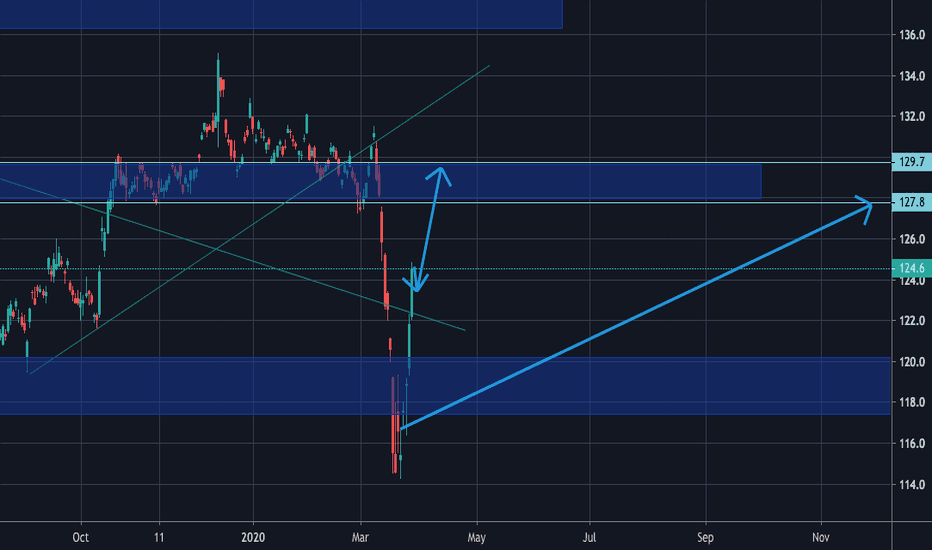Viewport: 932px width, 550px height.
Task: Click the 129.7 price line label
Action: pyautogui.click(x=912, y=162)
